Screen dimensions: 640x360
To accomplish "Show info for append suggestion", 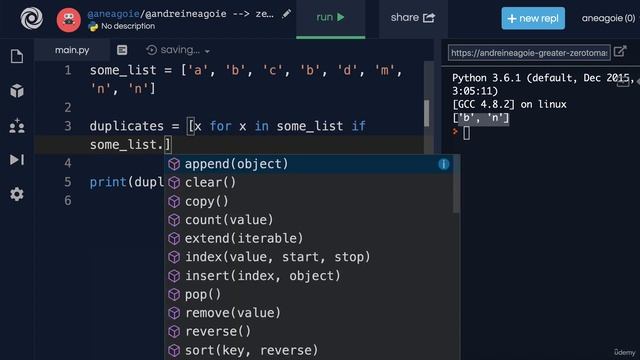I will click(444, 164).
